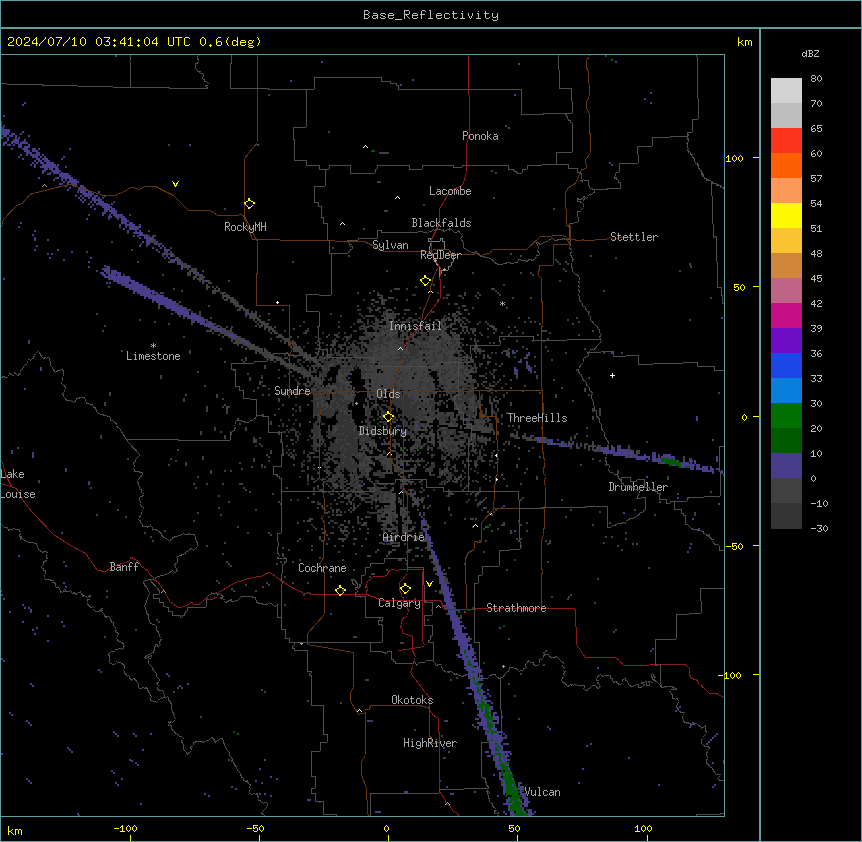Select the asterisk marker above Limestone
The height and width of the screenshot is (842, 862).
pyautogui.click(x=153, y=346)
